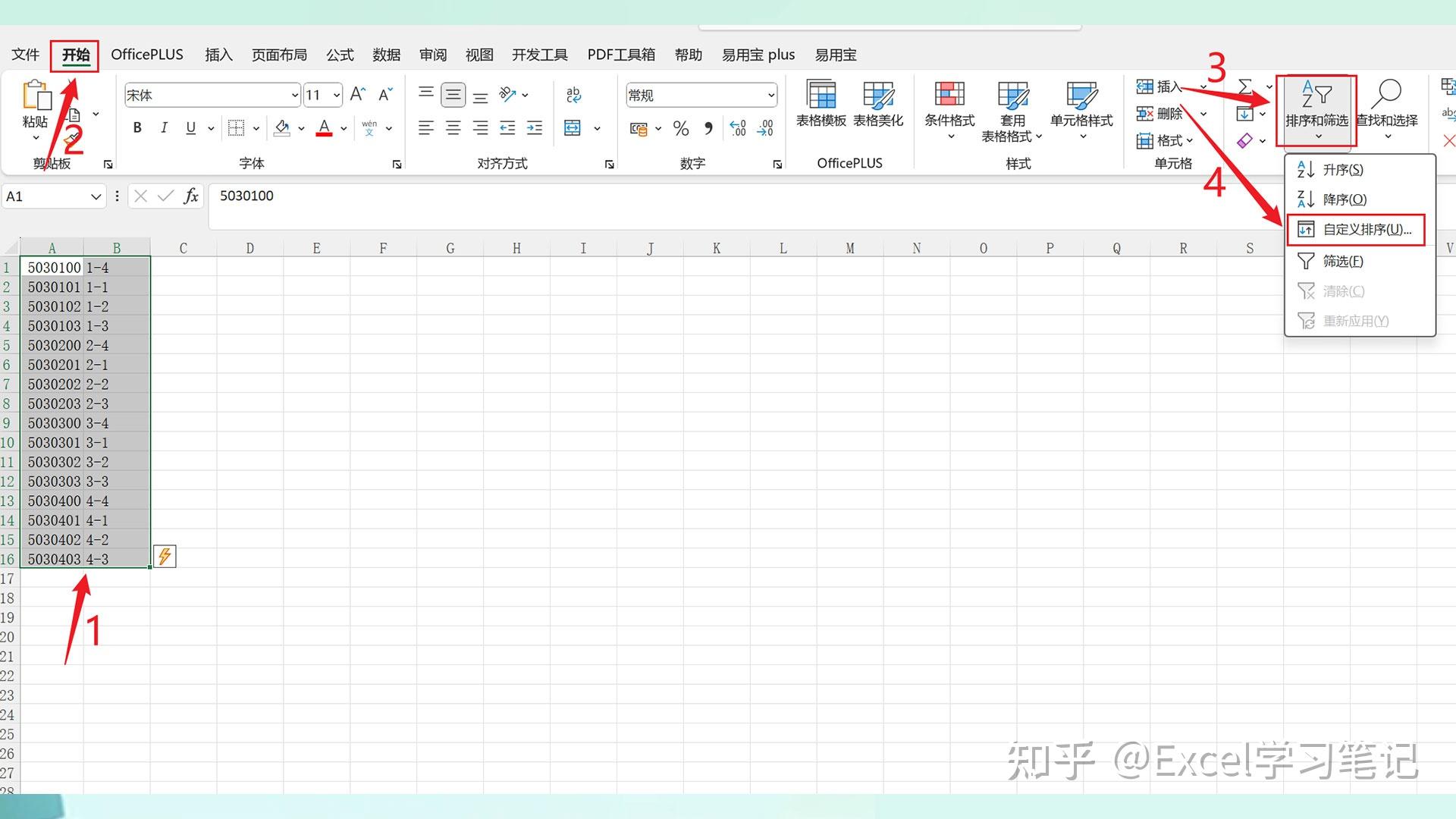Toggle italic formatting
This screenshot has width=1456, height=819.
[x=164, y=128]
